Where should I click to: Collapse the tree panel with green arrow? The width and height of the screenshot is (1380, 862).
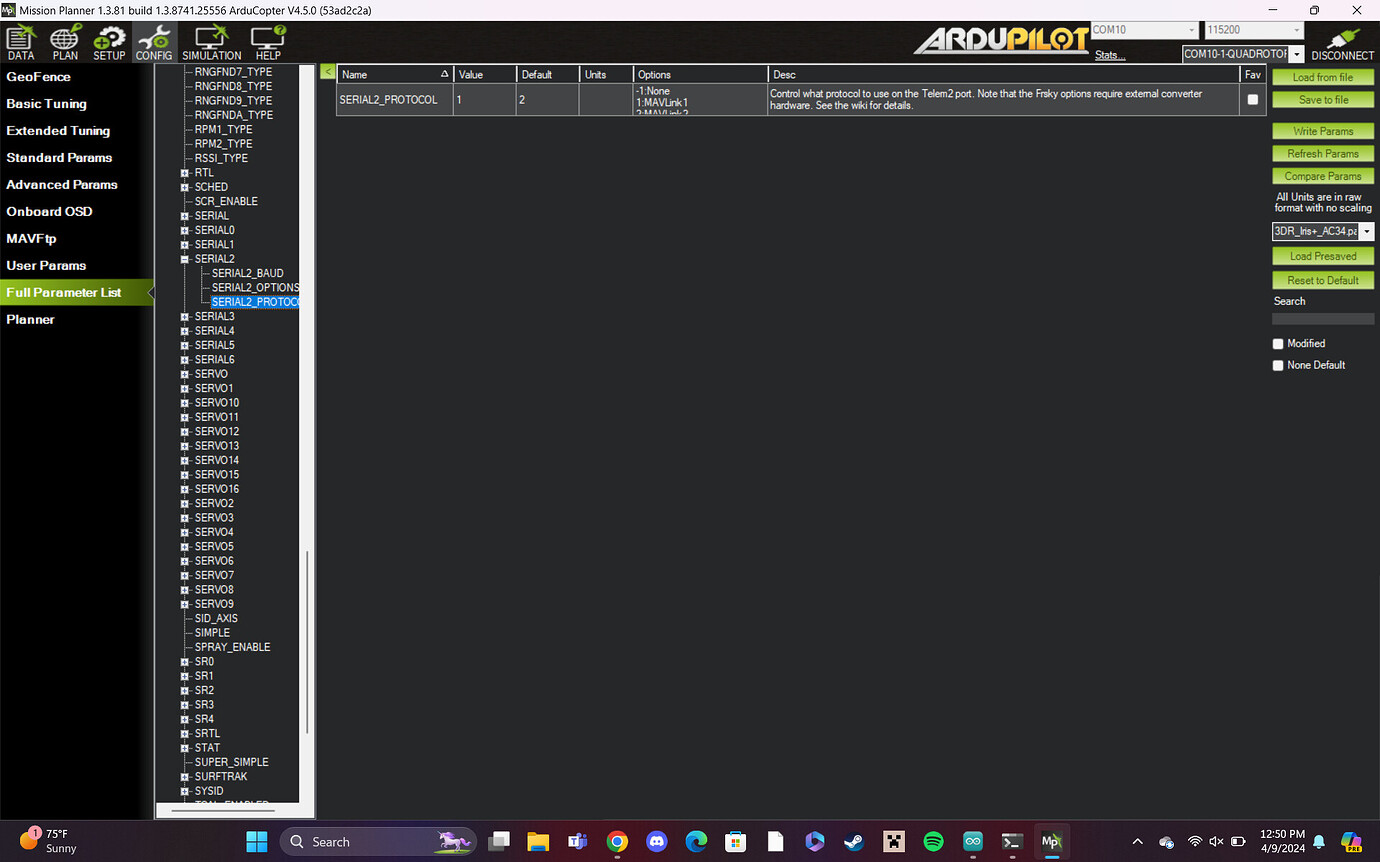(327, 72)
